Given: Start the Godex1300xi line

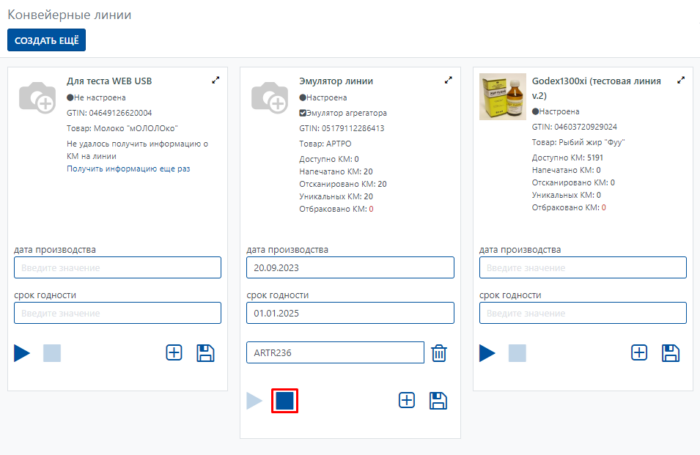Looking at the screenshot, I should pos(488,353).
